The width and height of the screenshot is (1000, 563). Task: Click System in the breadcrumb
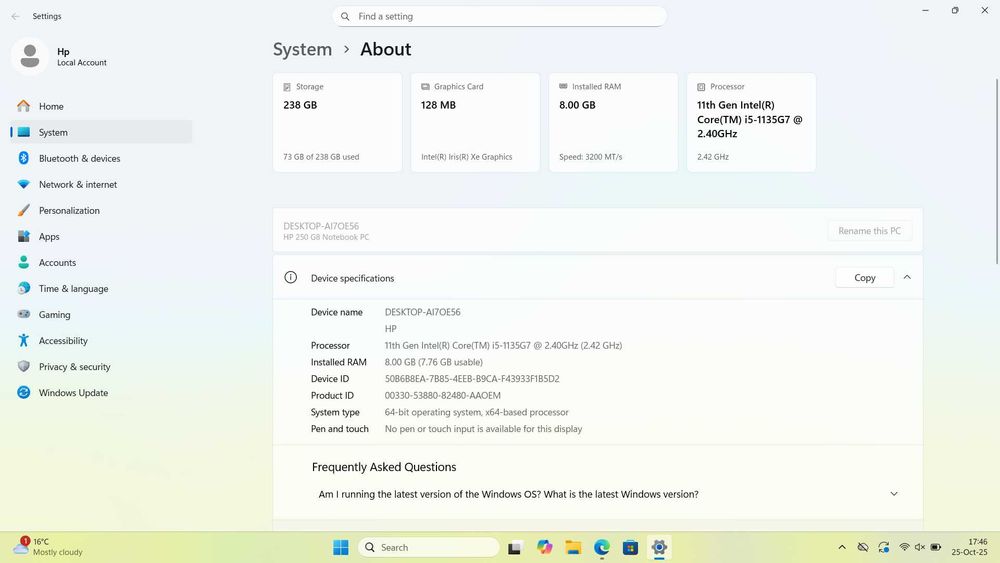302,49
